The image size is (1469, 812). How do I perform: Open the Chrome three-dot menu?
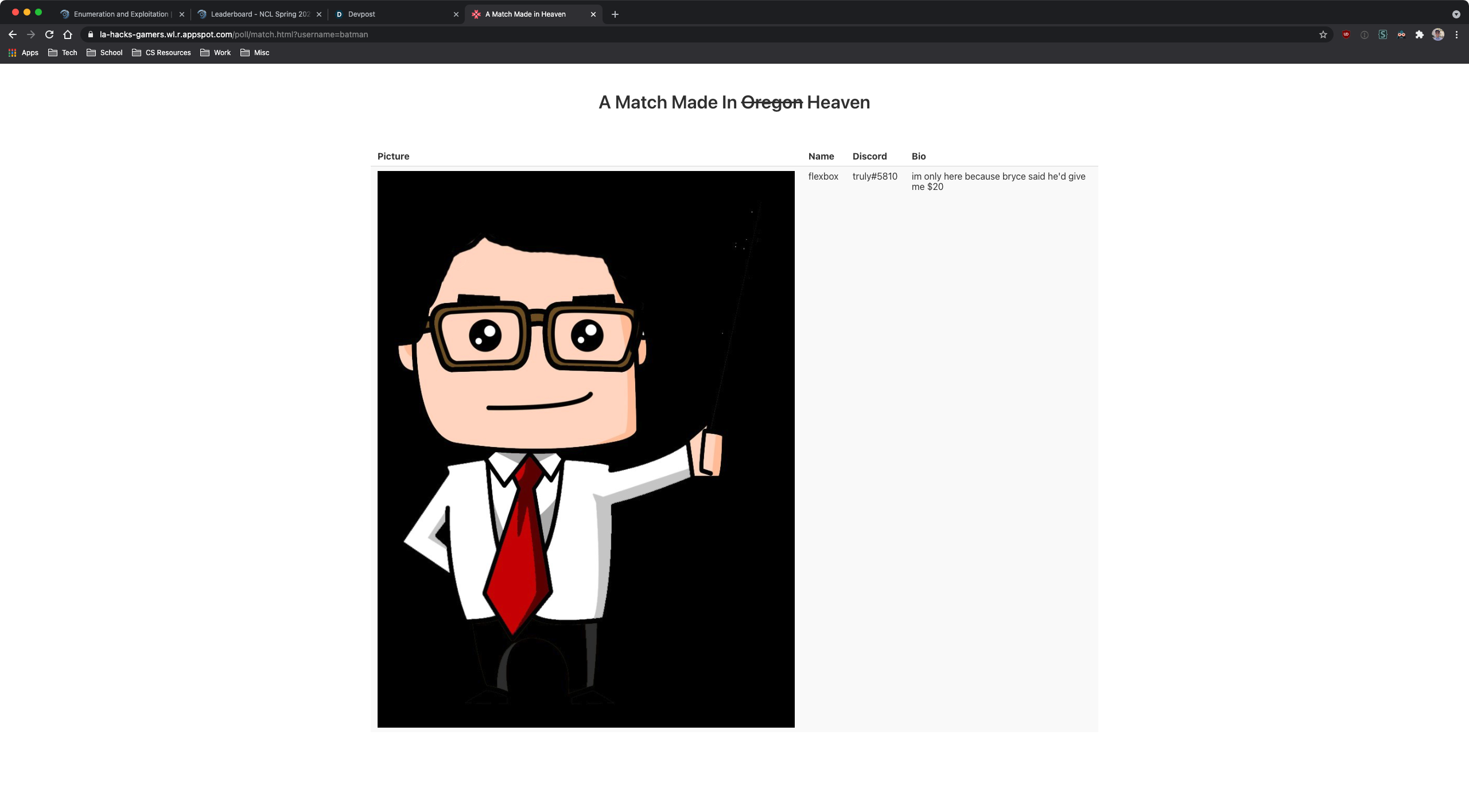pos(1456,34)
